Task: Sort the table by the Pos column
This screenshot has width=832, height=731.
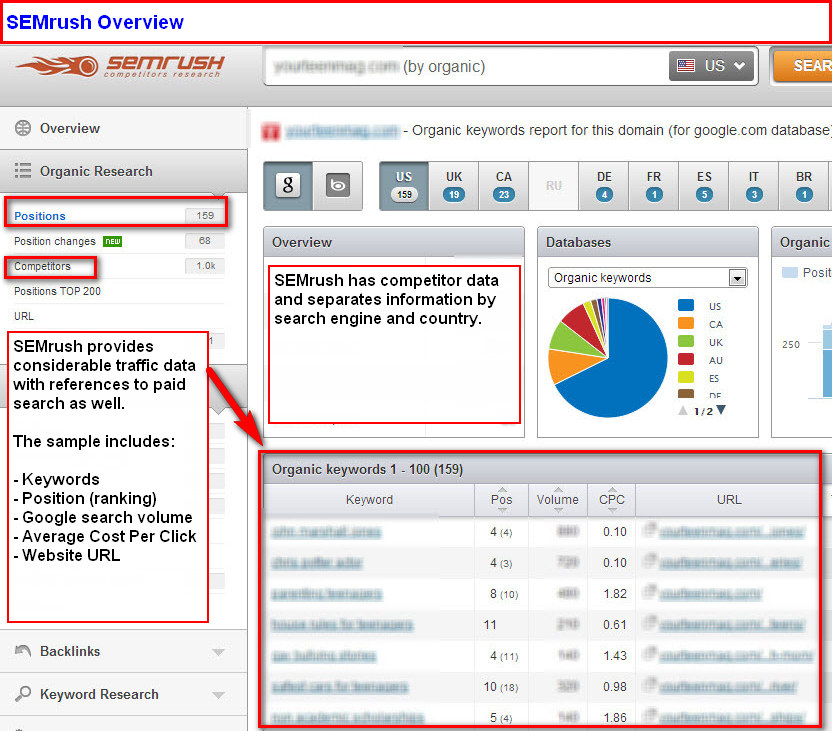Action: point(501,500)
